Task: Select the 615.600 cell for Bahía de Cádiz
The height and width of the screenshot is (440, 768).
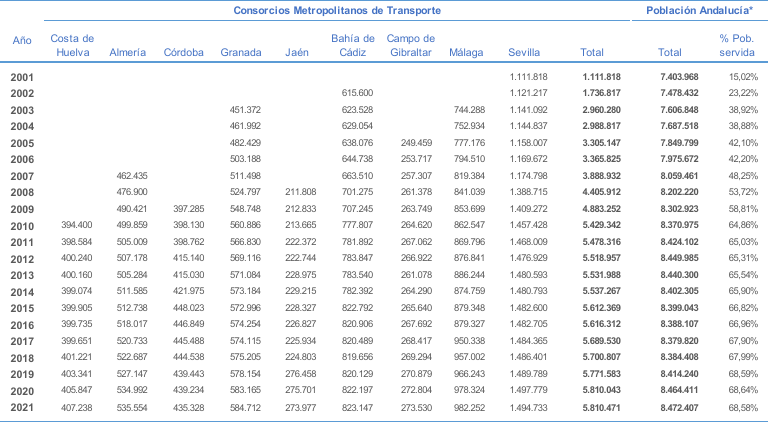Action: tap(356, 93)
